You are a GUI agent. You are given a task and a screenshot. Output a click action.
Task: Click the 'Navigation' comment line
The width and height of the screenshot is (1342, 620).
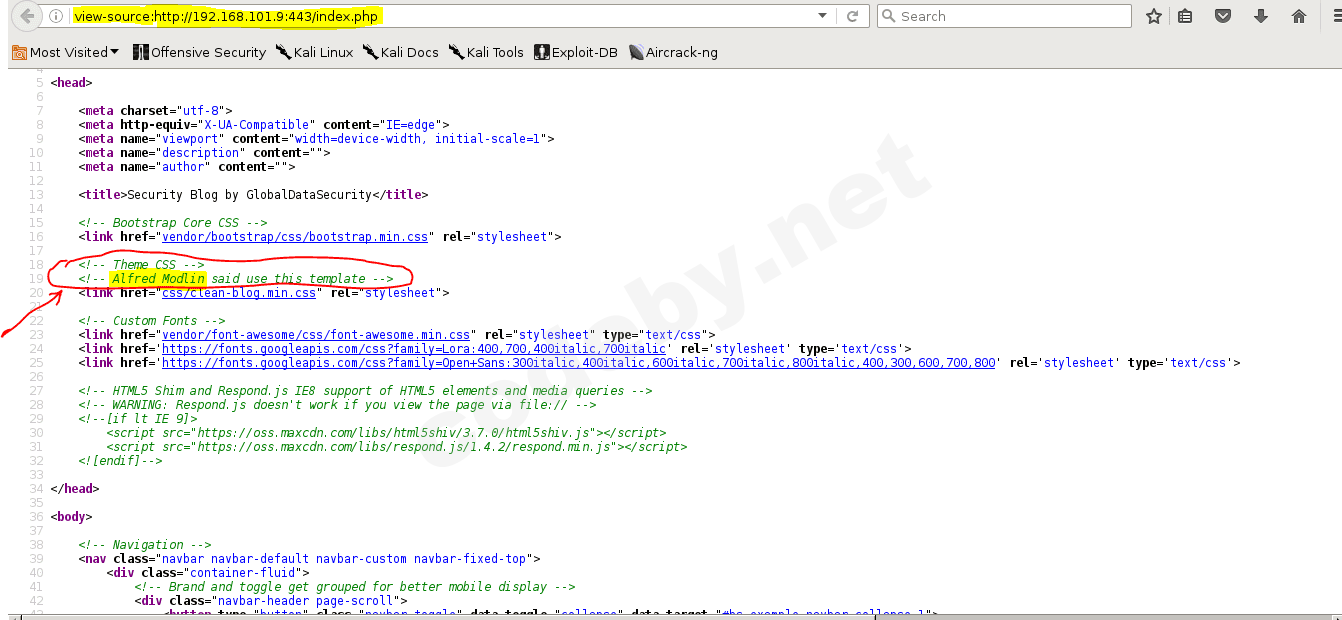[145, 545]
